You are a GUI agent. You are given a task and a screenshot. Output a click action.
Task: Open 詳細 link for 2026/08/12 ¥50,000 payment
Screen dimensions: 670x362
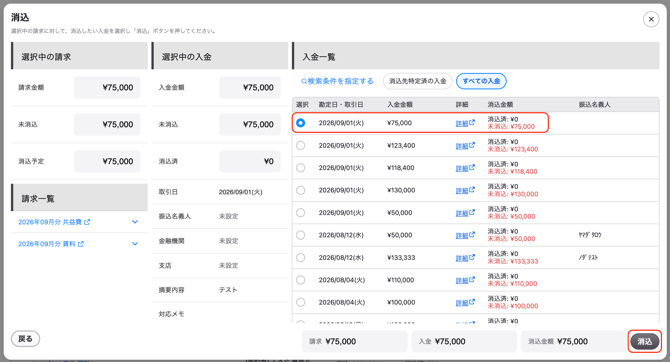pyautogui.click(x=465, y=235)
